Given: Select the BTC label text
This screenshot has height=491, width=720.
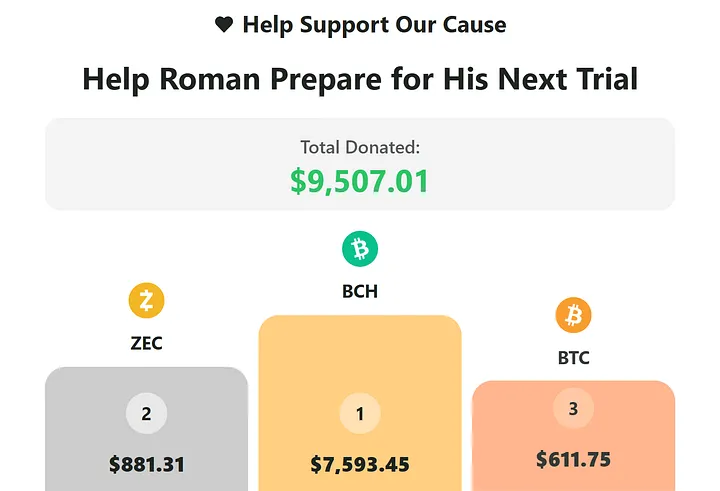Looking at the screenshot, I should (x=574, y=358).
